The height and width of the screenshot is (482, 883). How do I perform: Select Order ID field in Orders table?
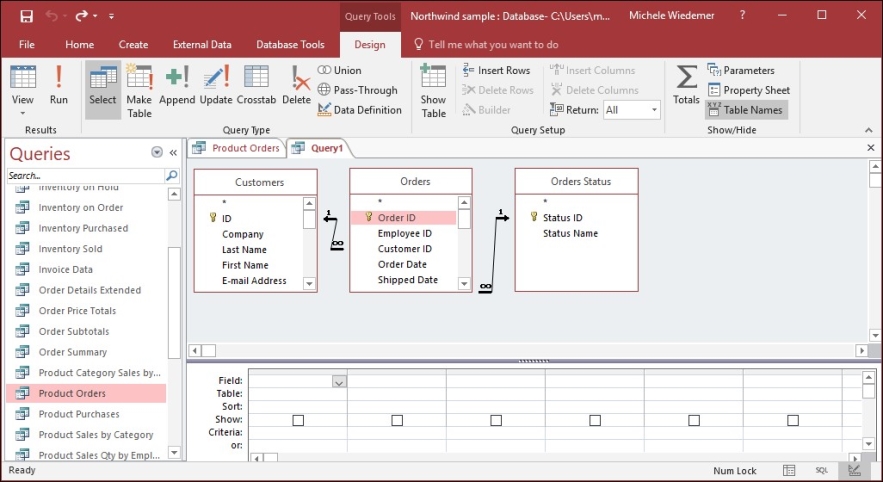(403, 217)
